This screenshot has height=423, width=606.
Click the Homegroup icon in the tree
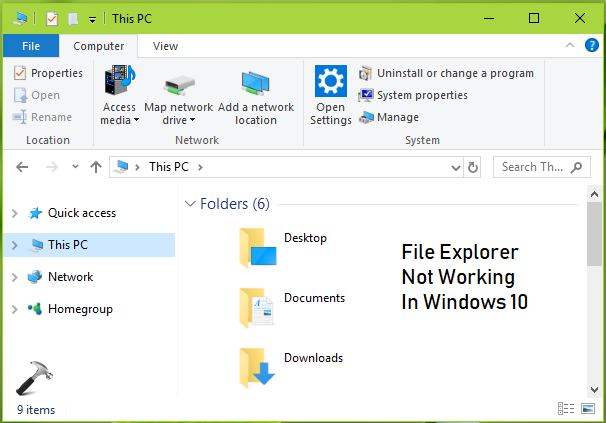[35, 309]
